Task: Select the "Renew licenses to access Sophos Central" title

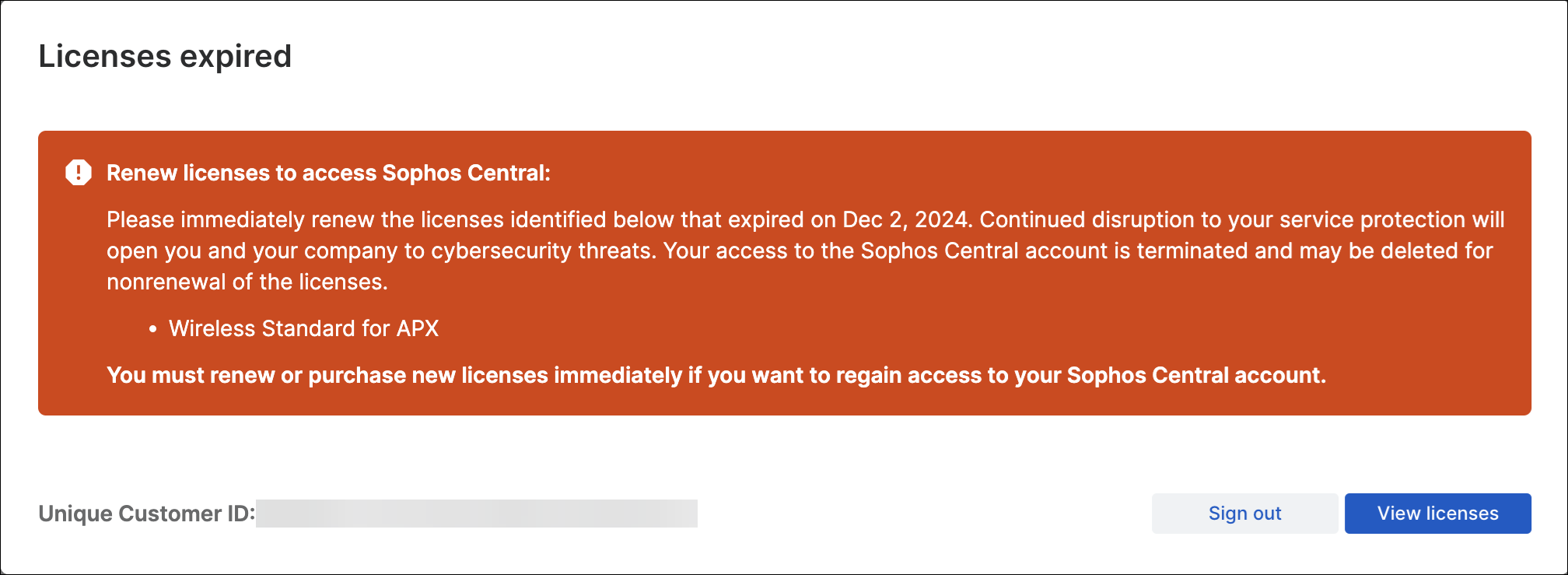Action: pos(328,173)
